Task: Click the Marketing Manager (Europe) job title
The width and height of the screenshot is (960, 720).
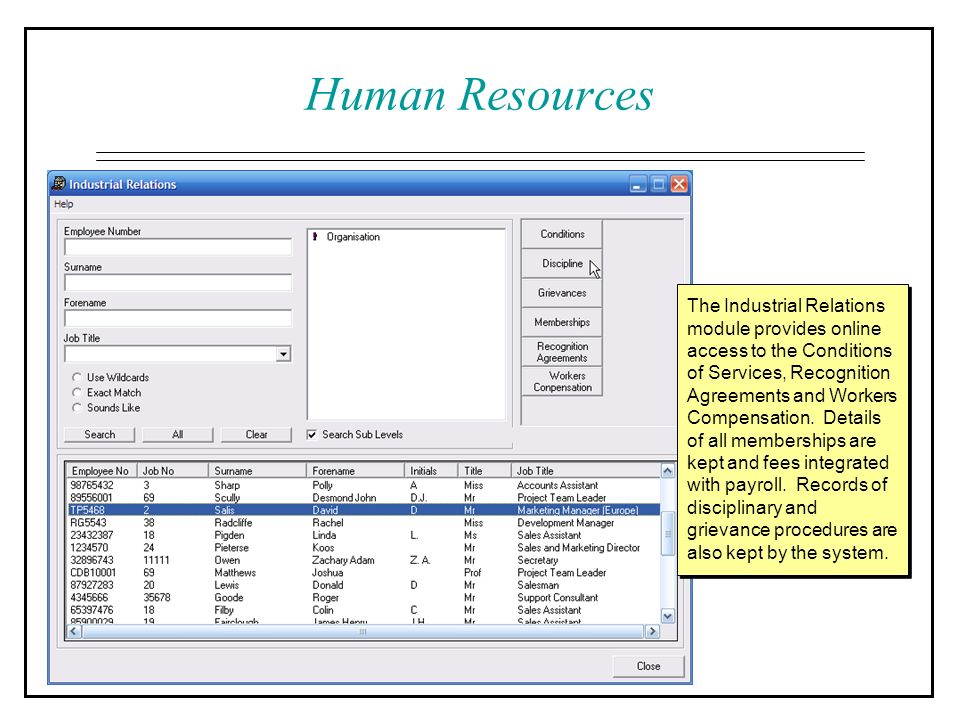Action: click(577, 510)
